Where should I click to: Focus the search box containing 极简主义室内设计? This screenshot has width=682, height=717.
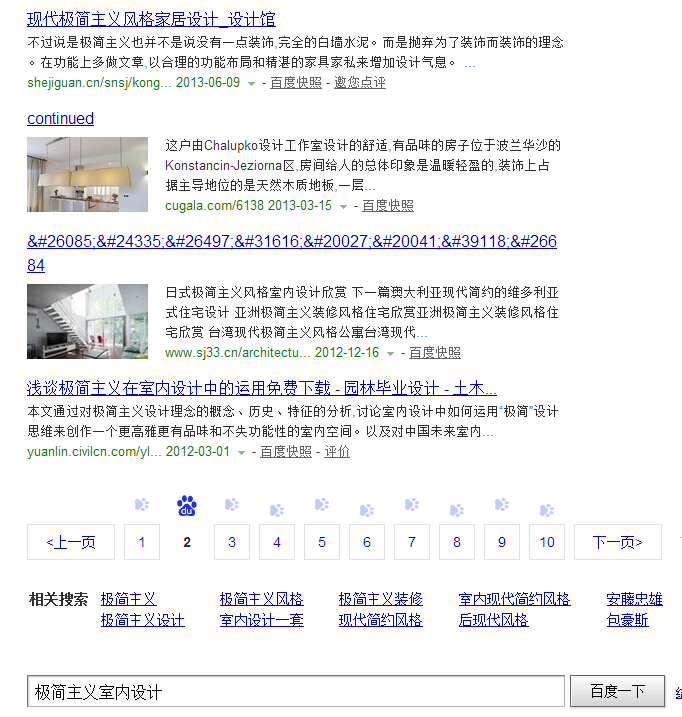coord(295,691)
